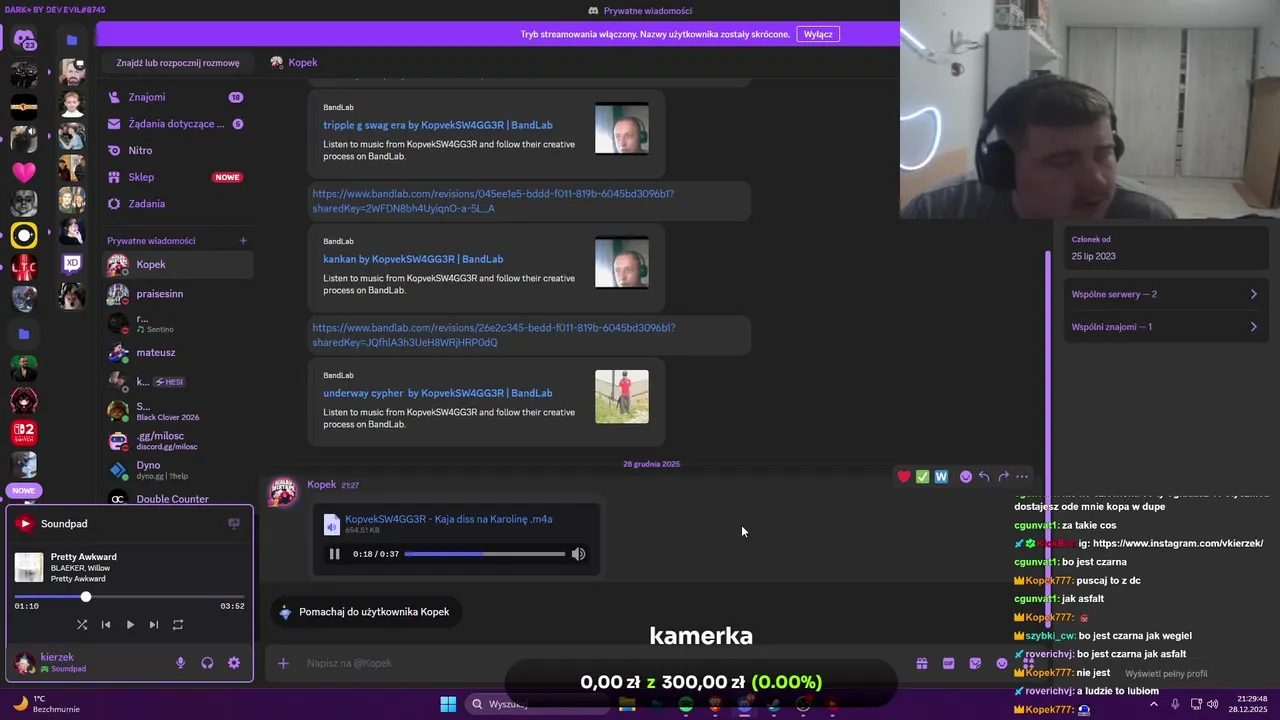Open the apps icon in message bar

coord(1028,663)
